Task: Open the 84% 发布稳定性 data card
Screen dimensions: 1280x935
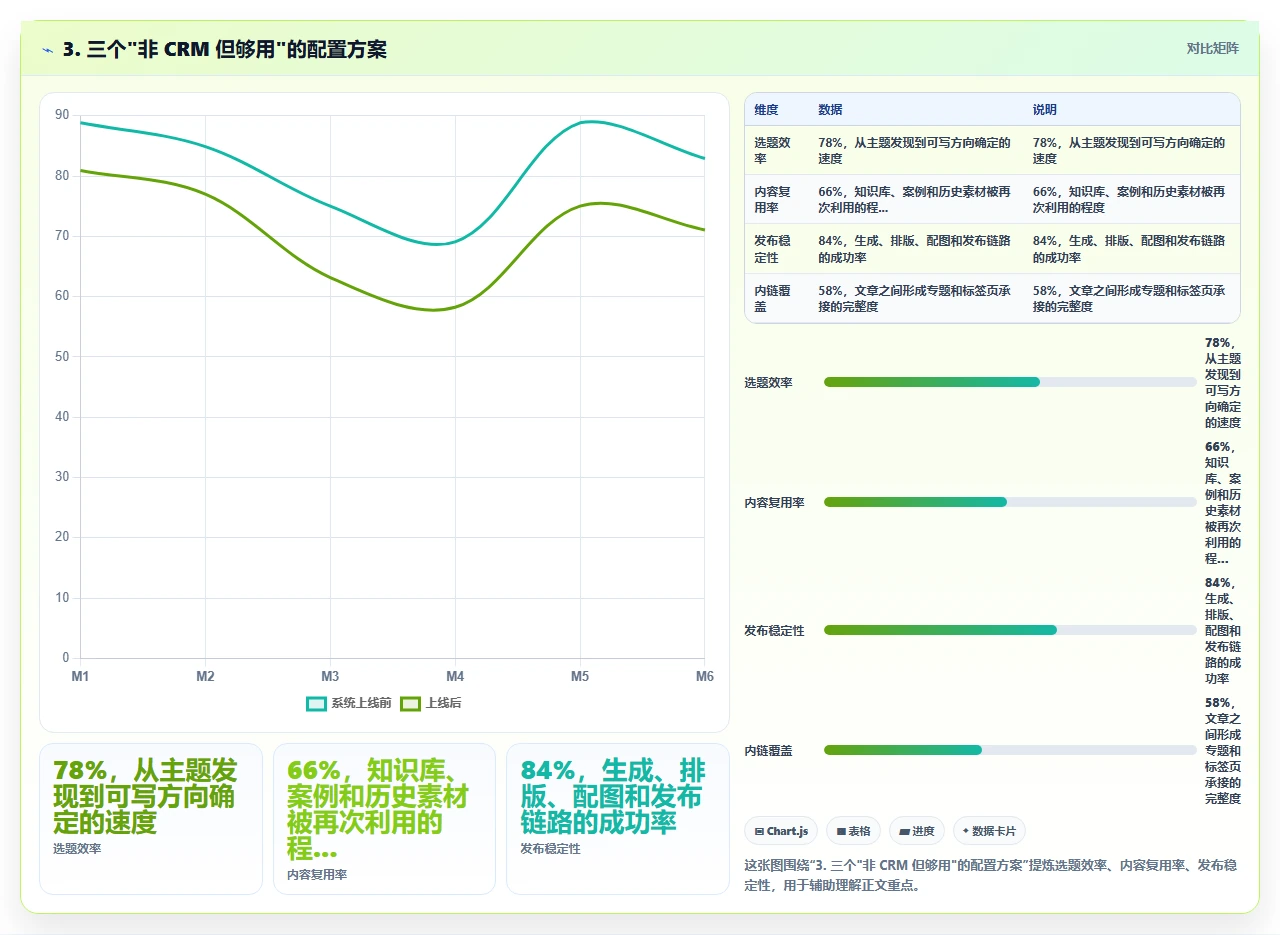Action: [x=617, y=818]
